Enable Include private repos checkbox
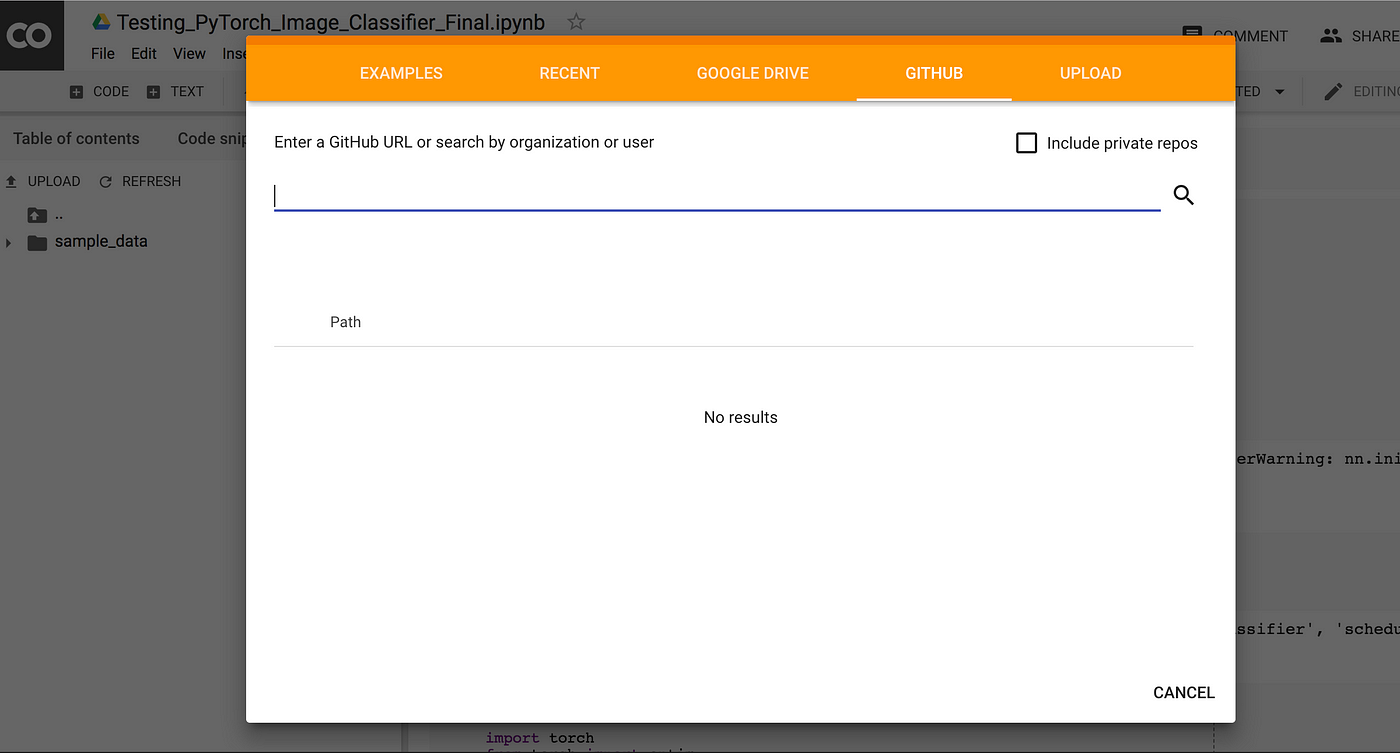The height and width of the screenshot is (753, 1400). (x=1026, y=143)
